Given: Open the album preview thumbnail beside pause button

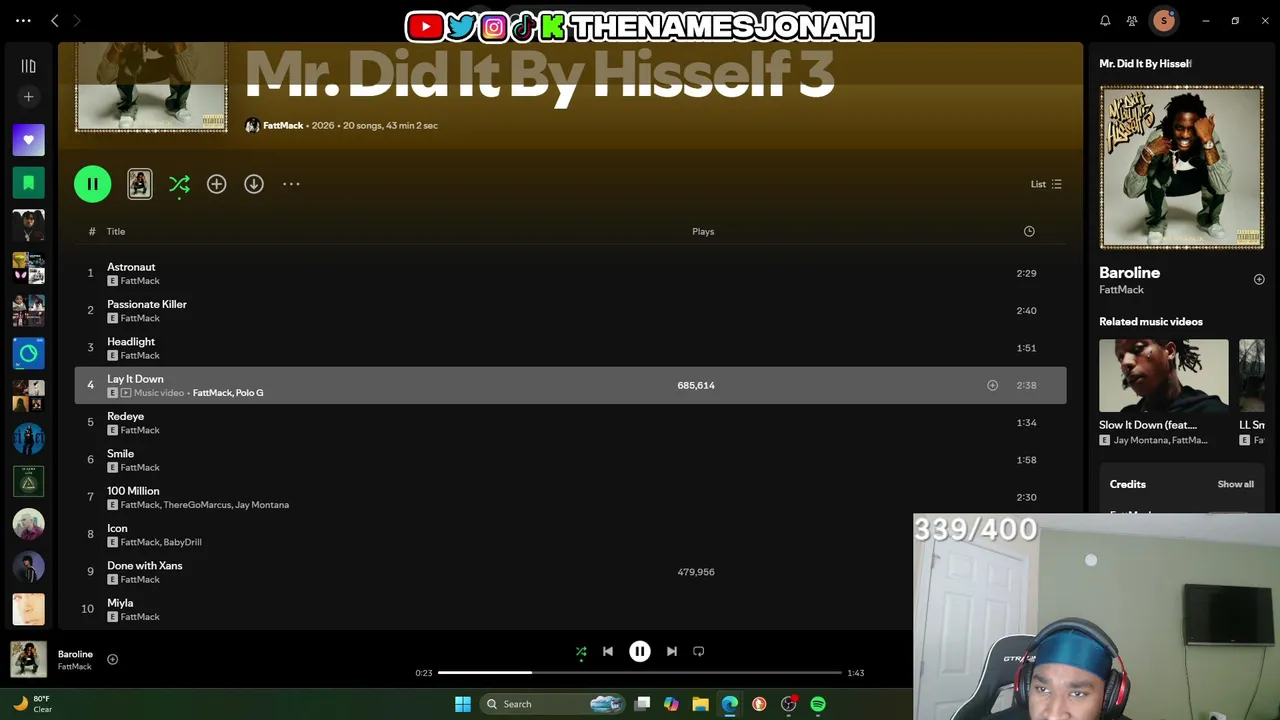Looking at the screenshot, I should click(x=140, y=184).
